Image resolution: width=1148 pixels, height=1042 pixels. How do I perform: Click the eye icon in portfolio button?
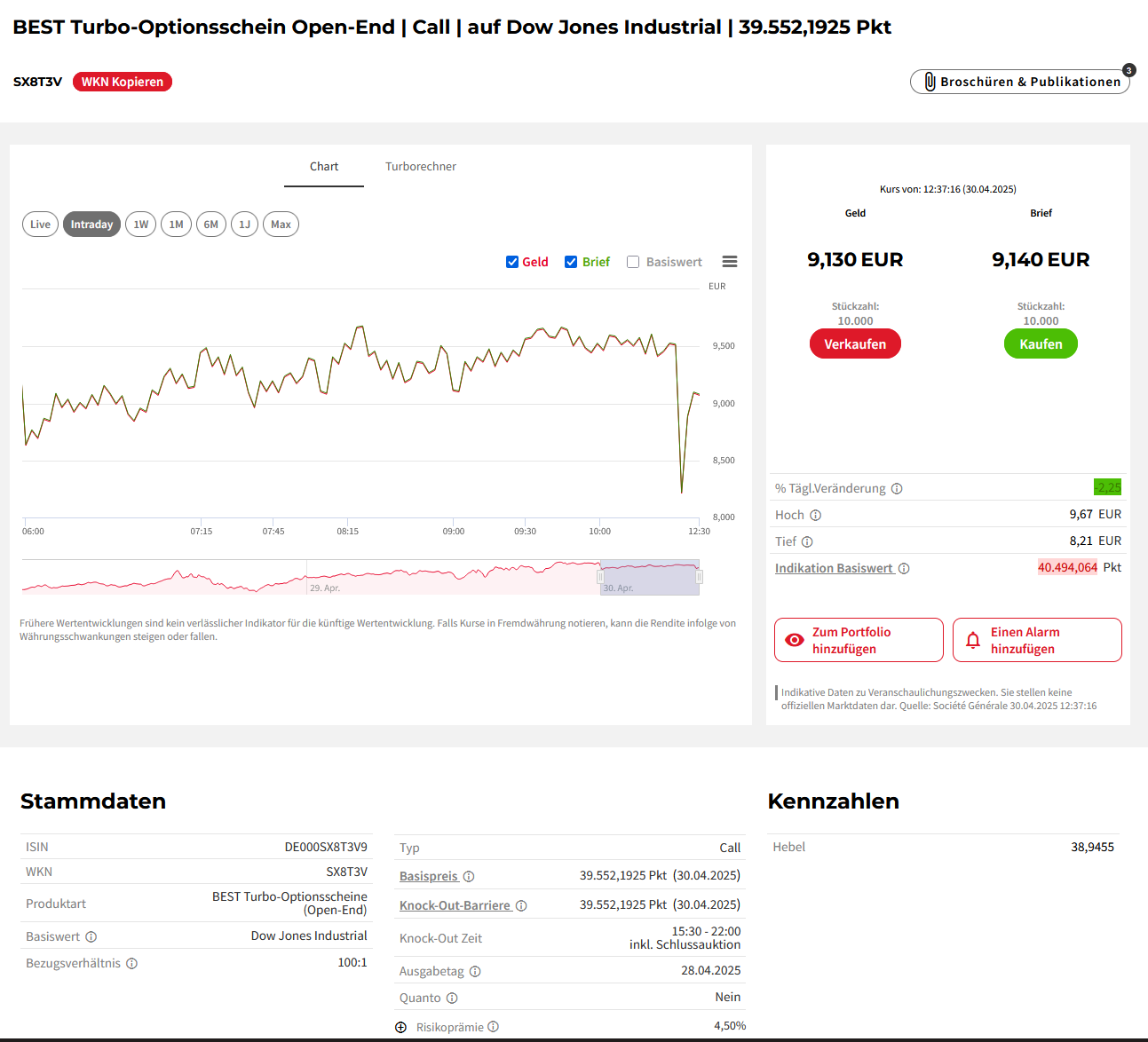point(795,640)
